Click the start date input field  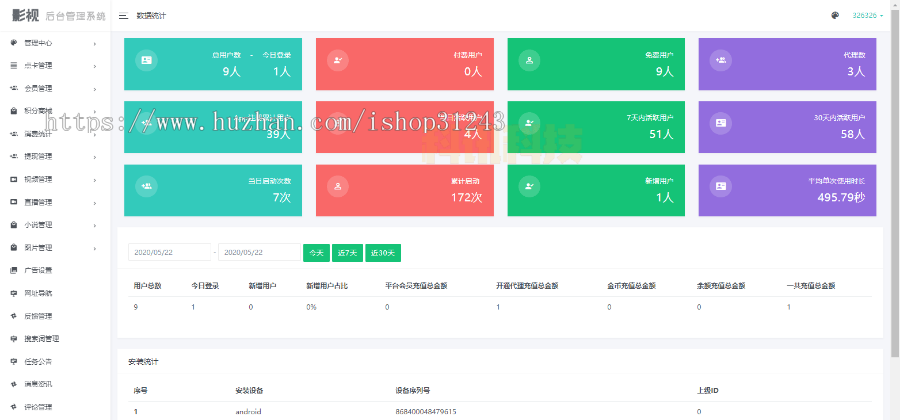168,252
